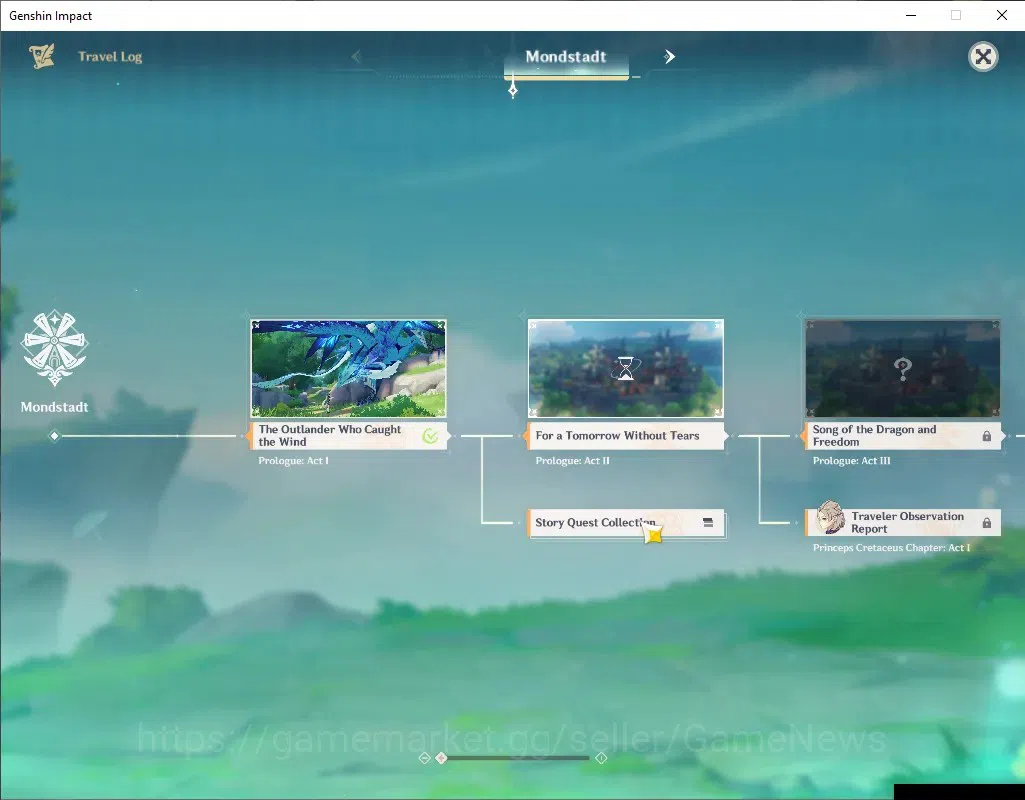The height and width of the screenshot is (800, 1025).
Task: Go to previous region with left arrow
Action: 356,57
